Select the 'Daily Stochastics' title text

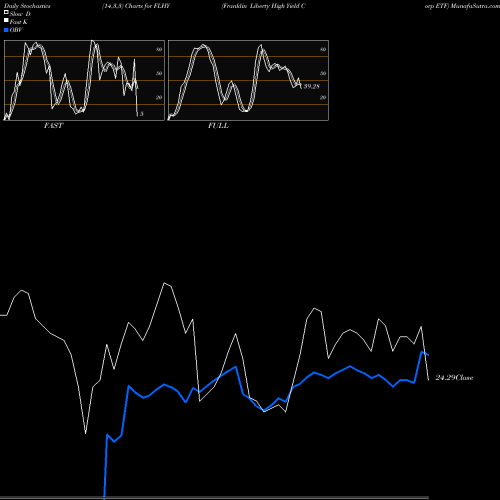click(27, 6)
